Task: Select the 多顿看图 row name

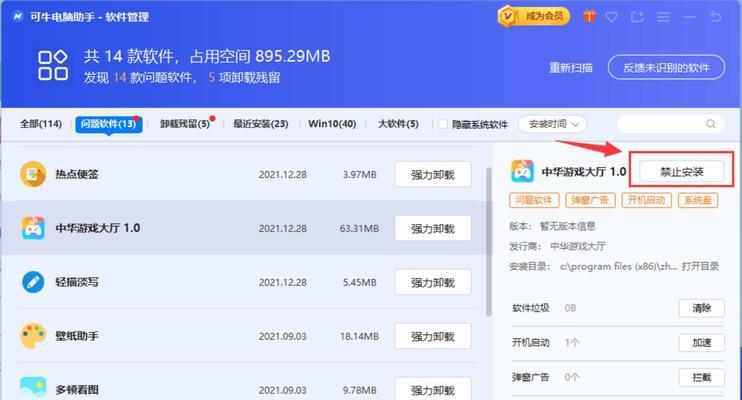Action: 77,390
